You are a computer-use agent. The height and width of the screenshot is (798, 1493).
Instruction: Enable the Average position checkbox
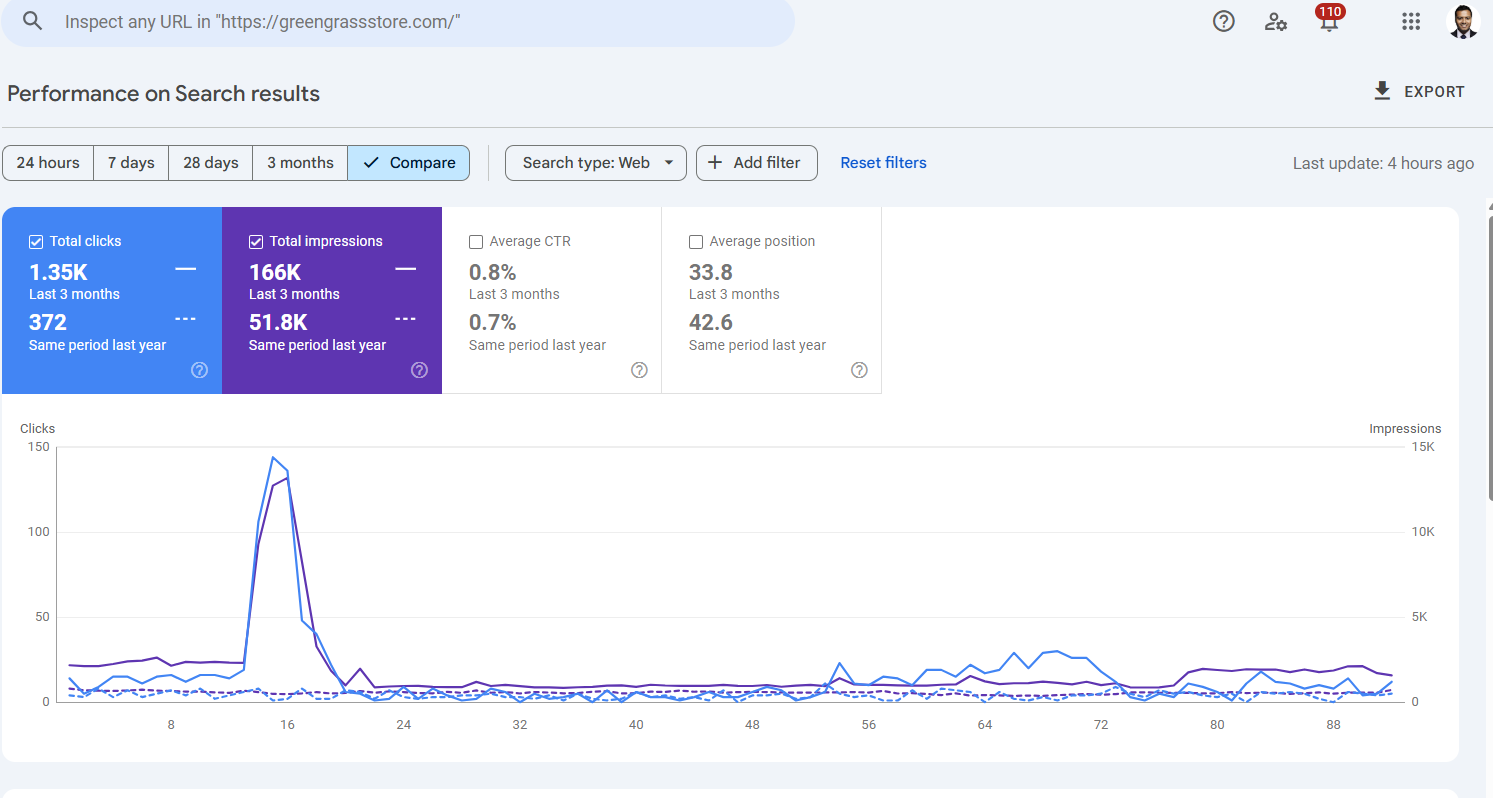[696, 241]
